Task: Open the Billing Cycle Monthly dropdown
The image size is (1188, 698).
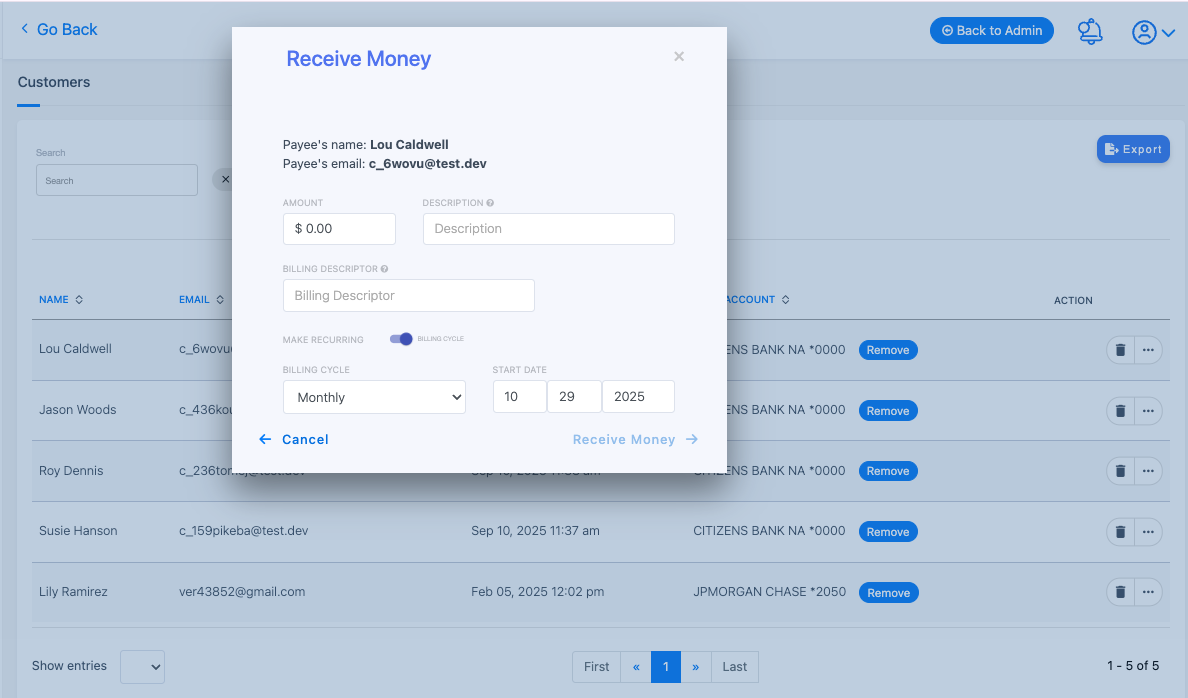Action: pos(374,397)
